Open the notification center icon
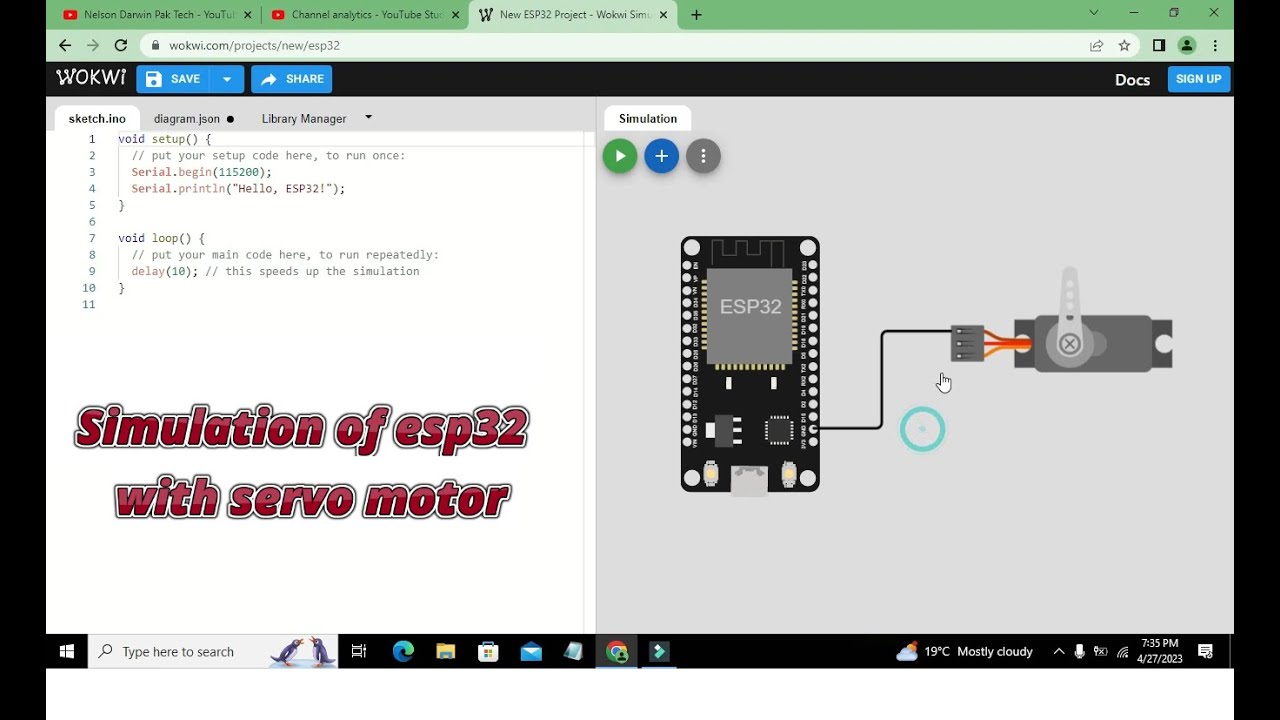Image resolution: width=1280 pixels, height=720 pixels. (1206, 651)
